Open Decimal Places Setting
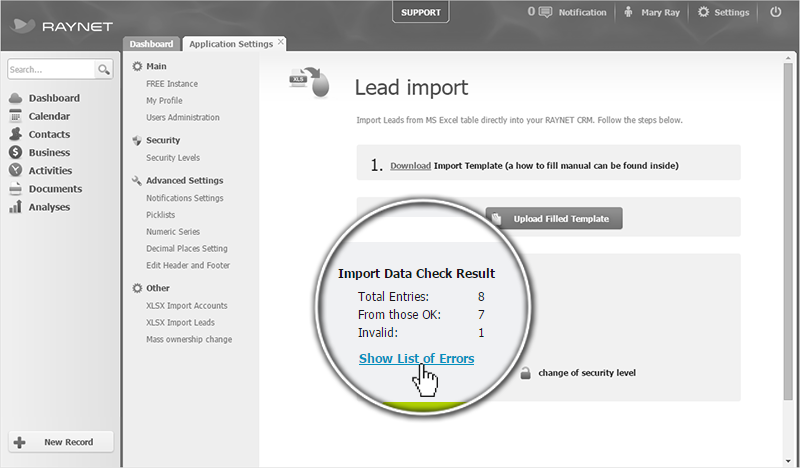 click(187, 249)
